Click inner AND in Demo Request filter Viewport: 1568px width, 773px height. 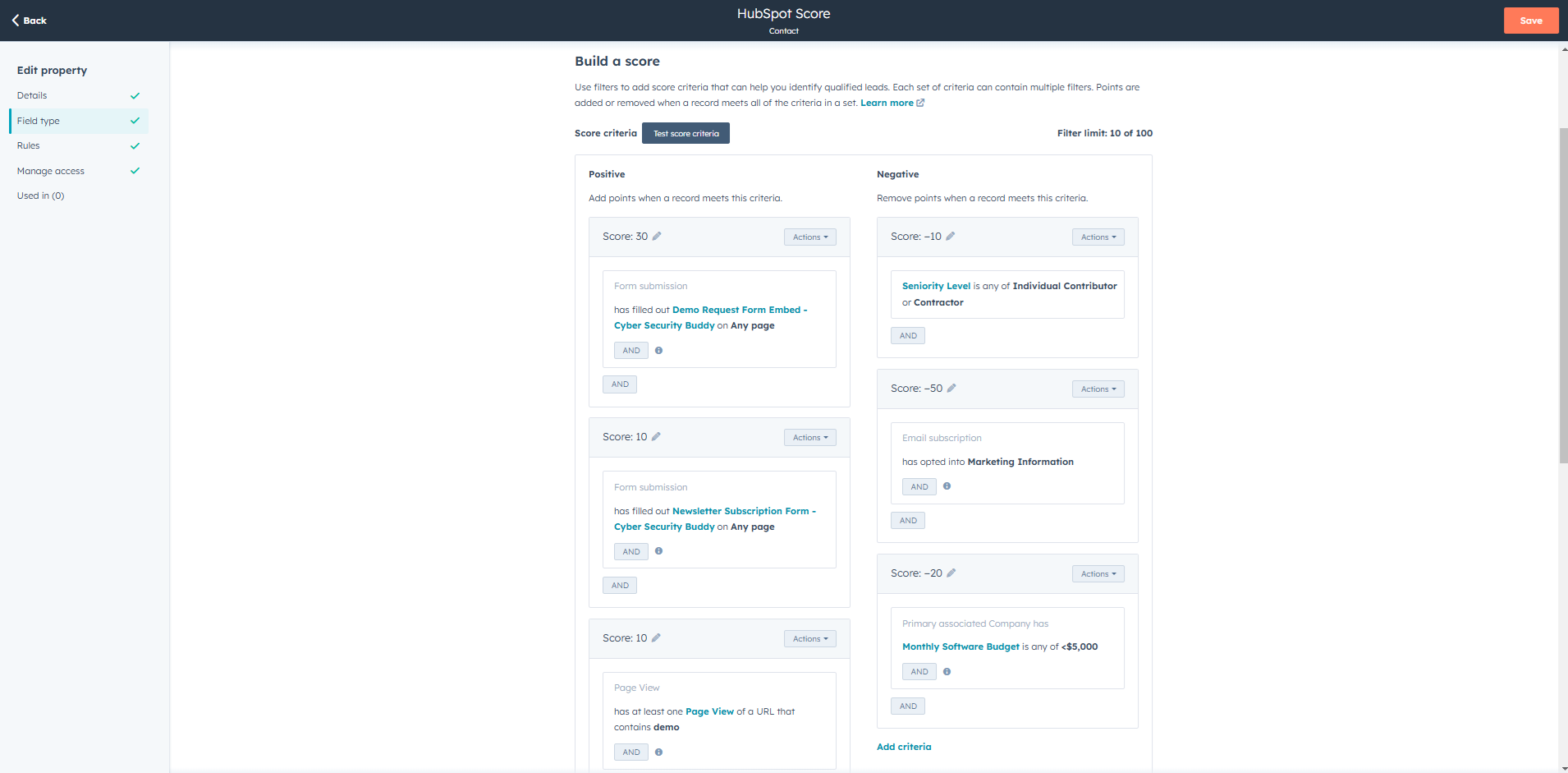[x=631, y=351]
